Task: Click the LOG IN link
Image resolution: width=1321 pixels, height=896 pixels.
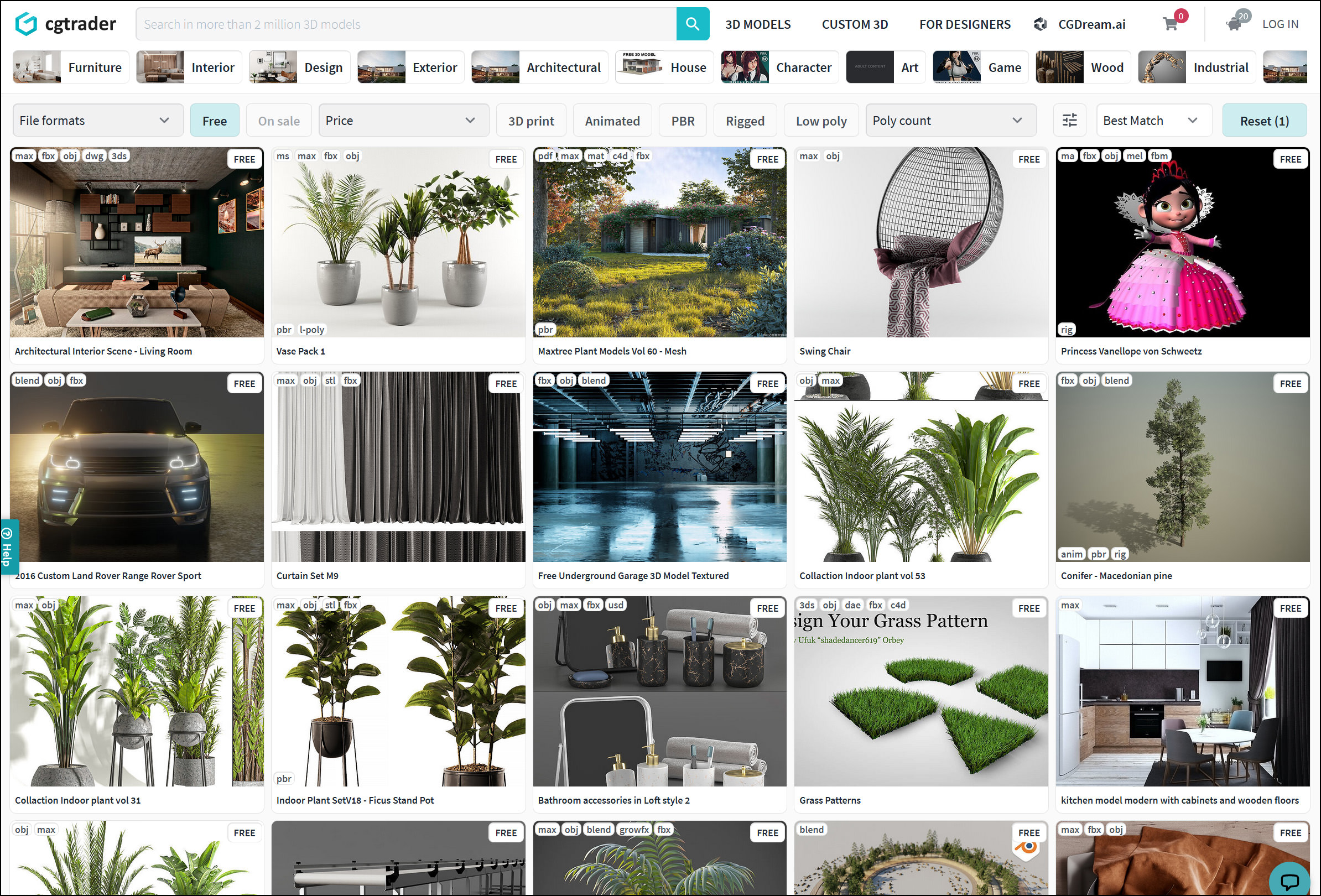Action: tap(1280, 24)
